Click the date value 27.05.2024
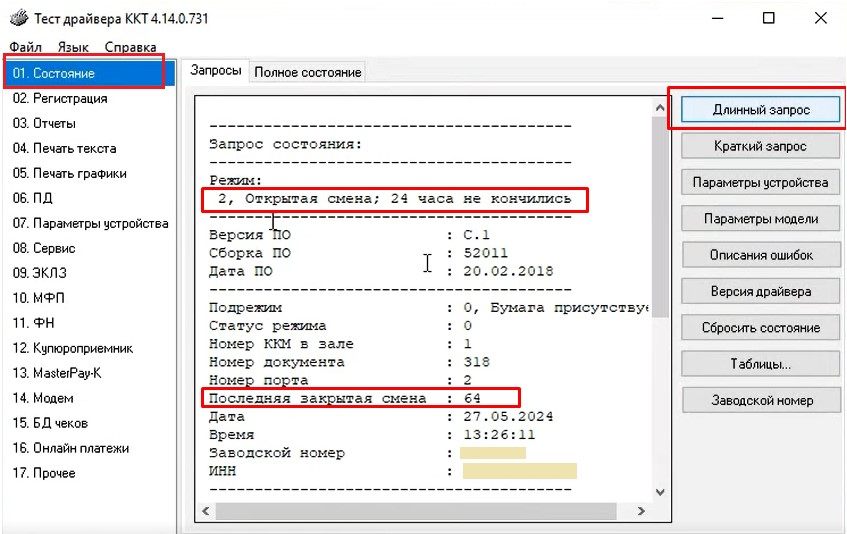The width and height of the screenshot is (847, 534). pos(508,416)
